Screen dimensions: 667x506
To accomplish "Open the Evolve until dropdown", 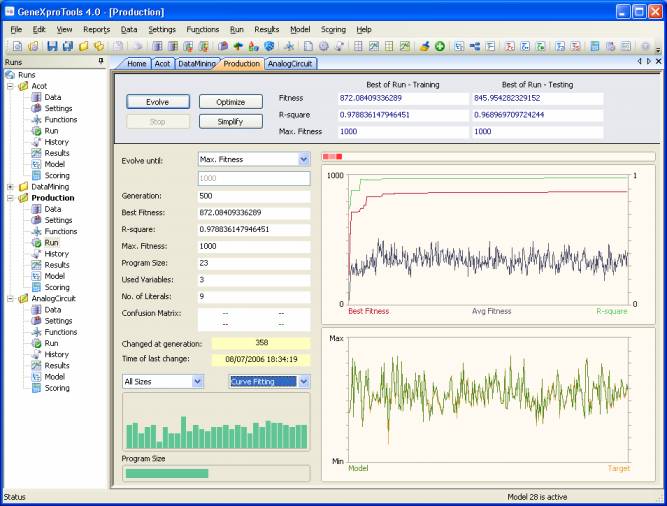I will (304, 159).
